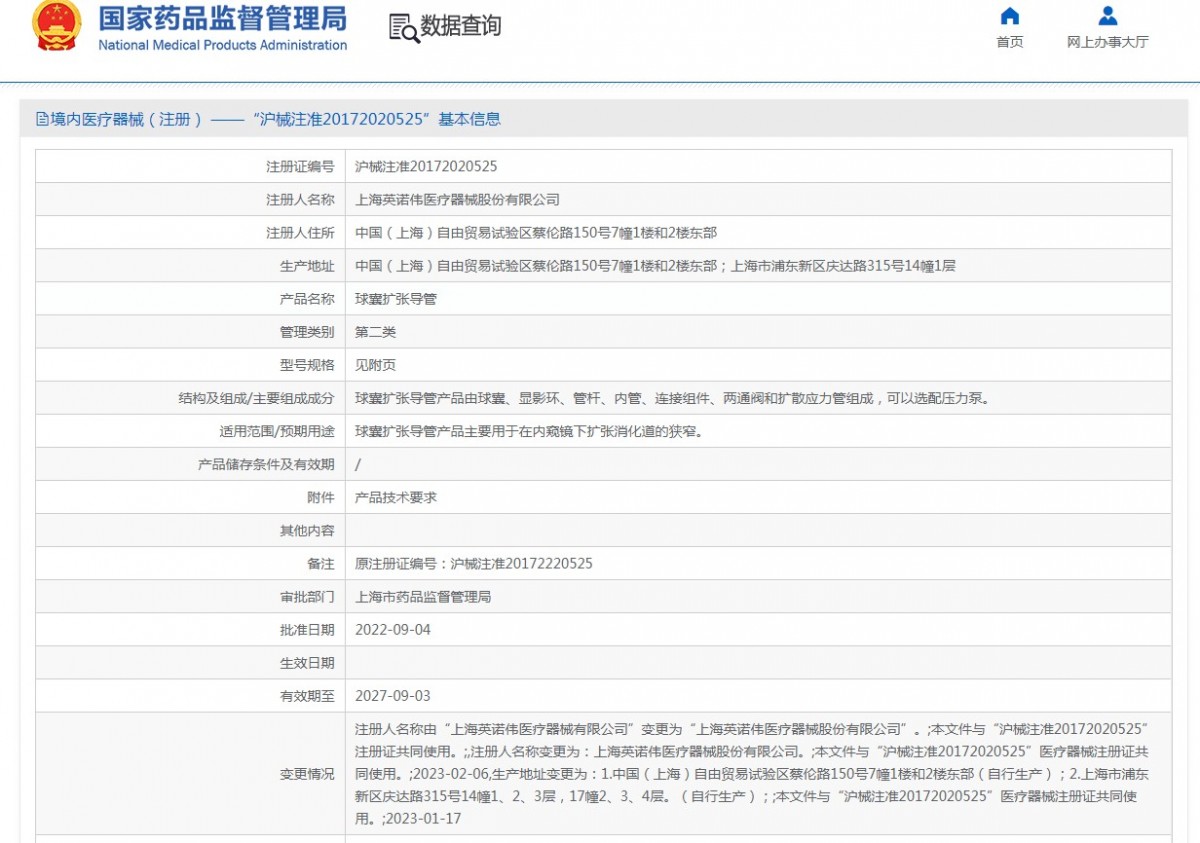Click expiry date 2027-09-03
The image size is (1200, 843).
tap(393, 696)
